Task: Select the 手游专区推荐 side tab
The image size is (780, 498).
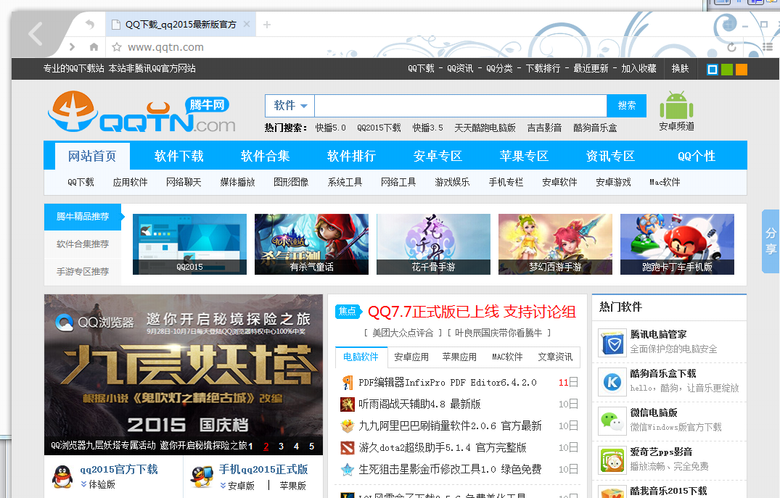Action: [83, 272]
